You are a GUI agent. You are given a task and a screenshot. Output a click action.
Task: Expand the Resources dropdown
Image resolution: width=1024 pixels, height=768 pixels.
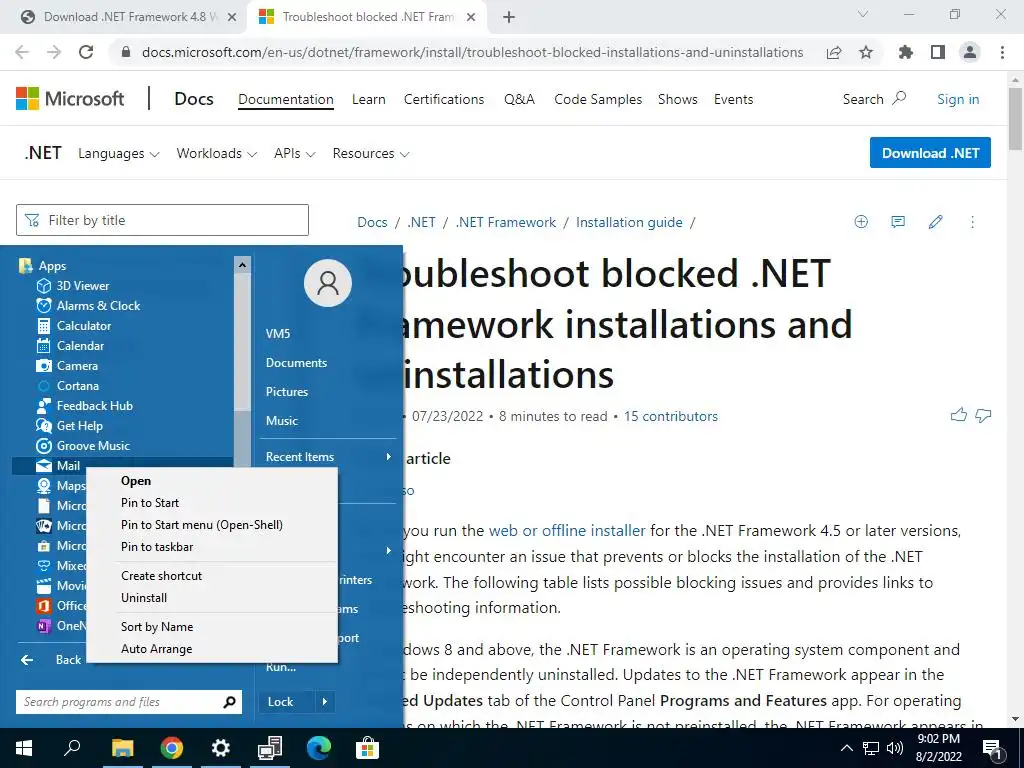tap(371, 153)
